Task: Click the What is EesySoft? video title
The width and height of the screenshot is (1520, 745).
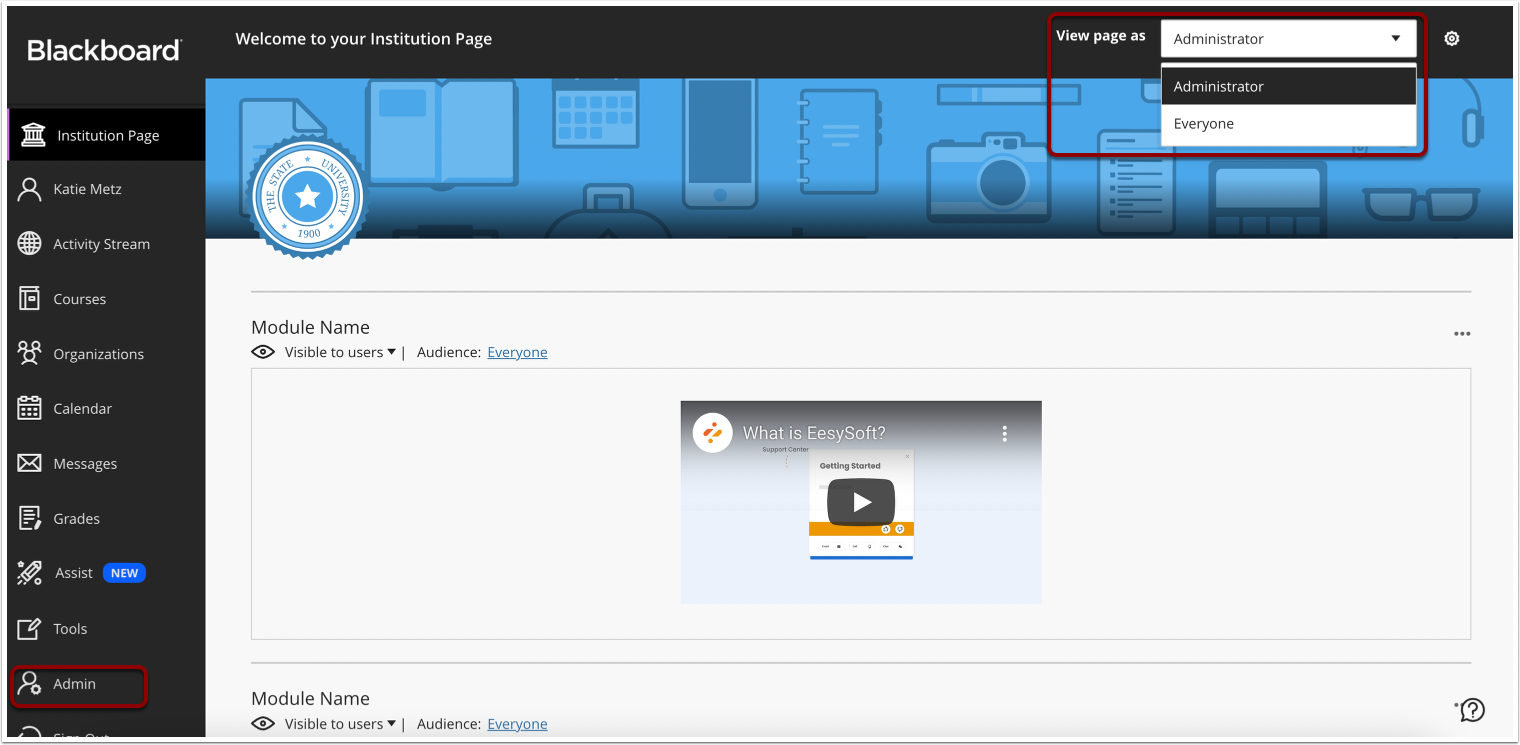Action: pyautogui.click(x=814, y=433)
